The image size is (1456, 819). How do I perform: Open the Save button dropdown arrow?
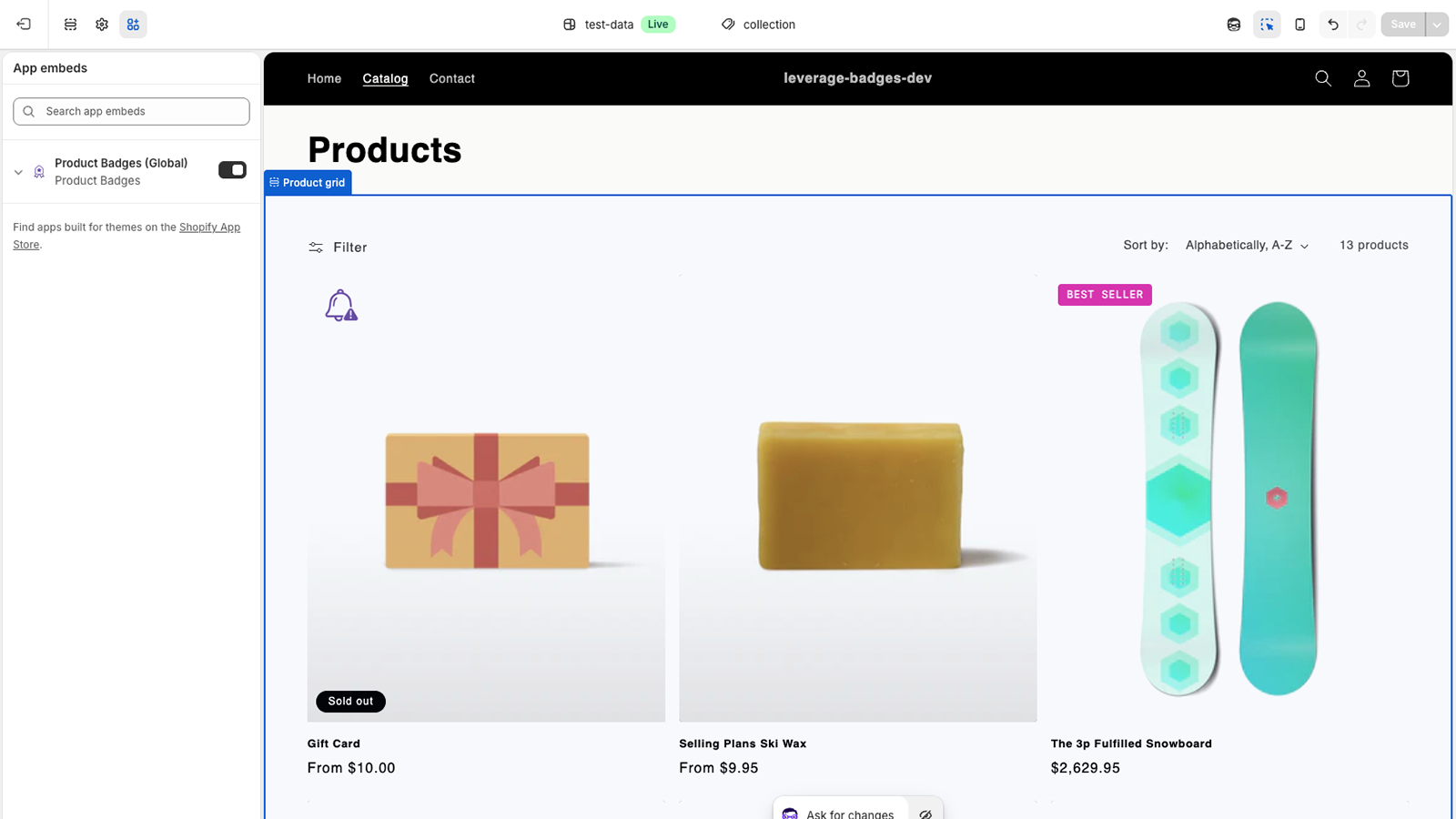(1437, 25)
